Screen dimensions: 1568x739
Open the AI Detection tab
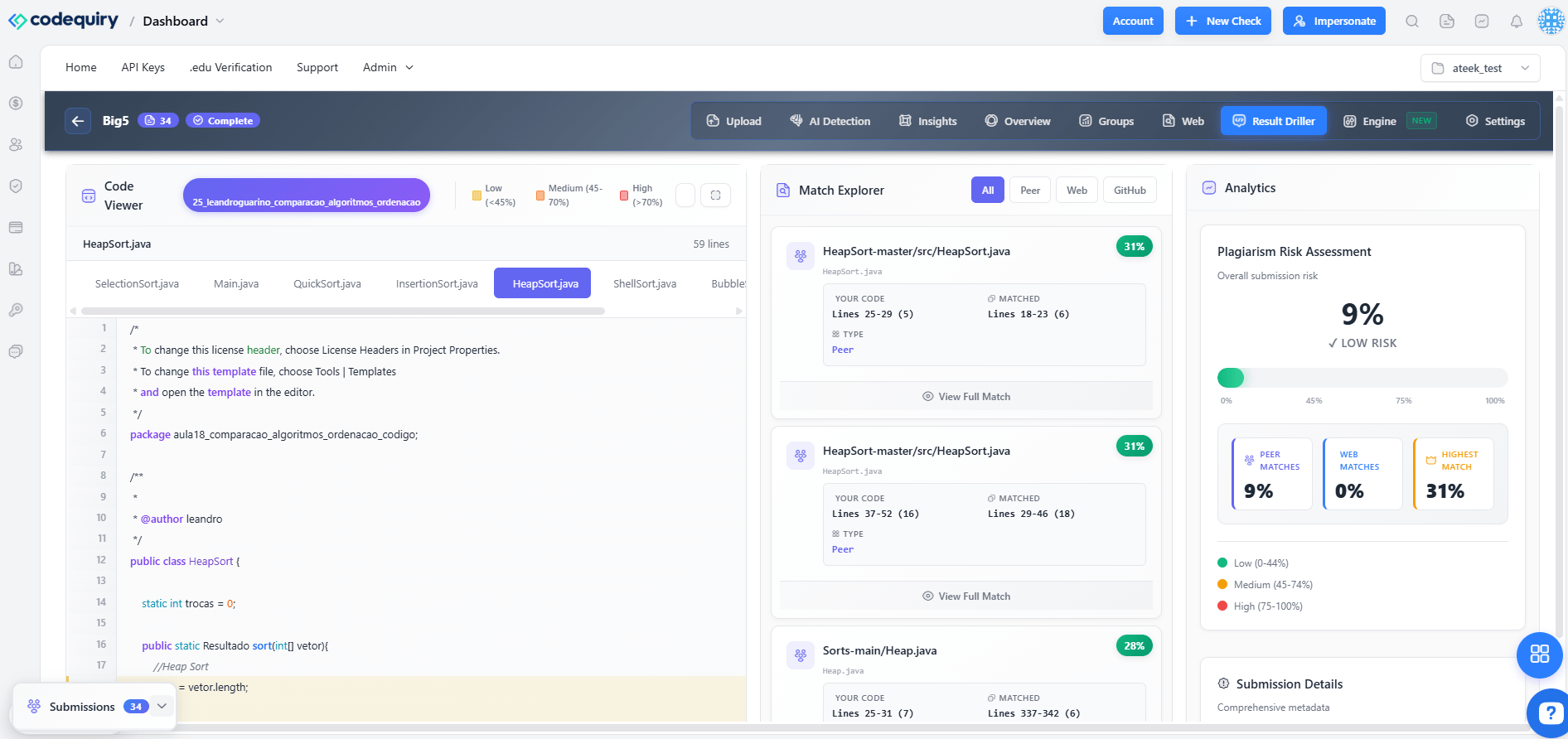[830, 121]
